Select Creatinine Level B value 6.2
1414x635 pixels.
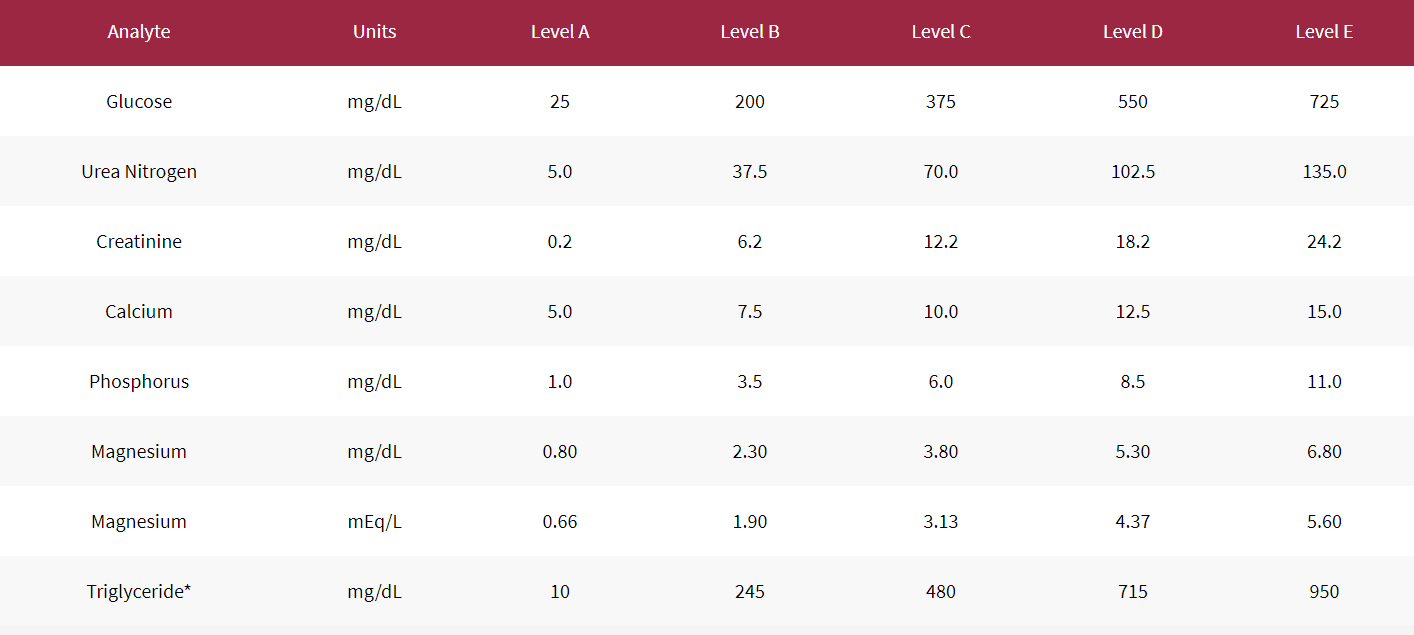pyautogui.click(x=750, y=242)
